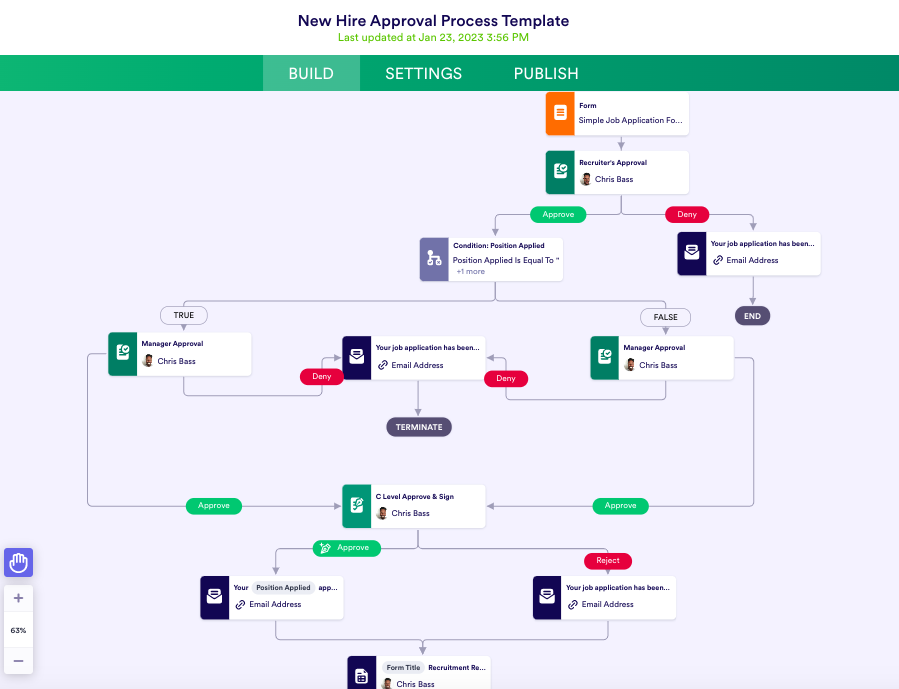This screenshot has height=689, width=899.
Task: Select the BUILD tab
Action: pos(311,73)
